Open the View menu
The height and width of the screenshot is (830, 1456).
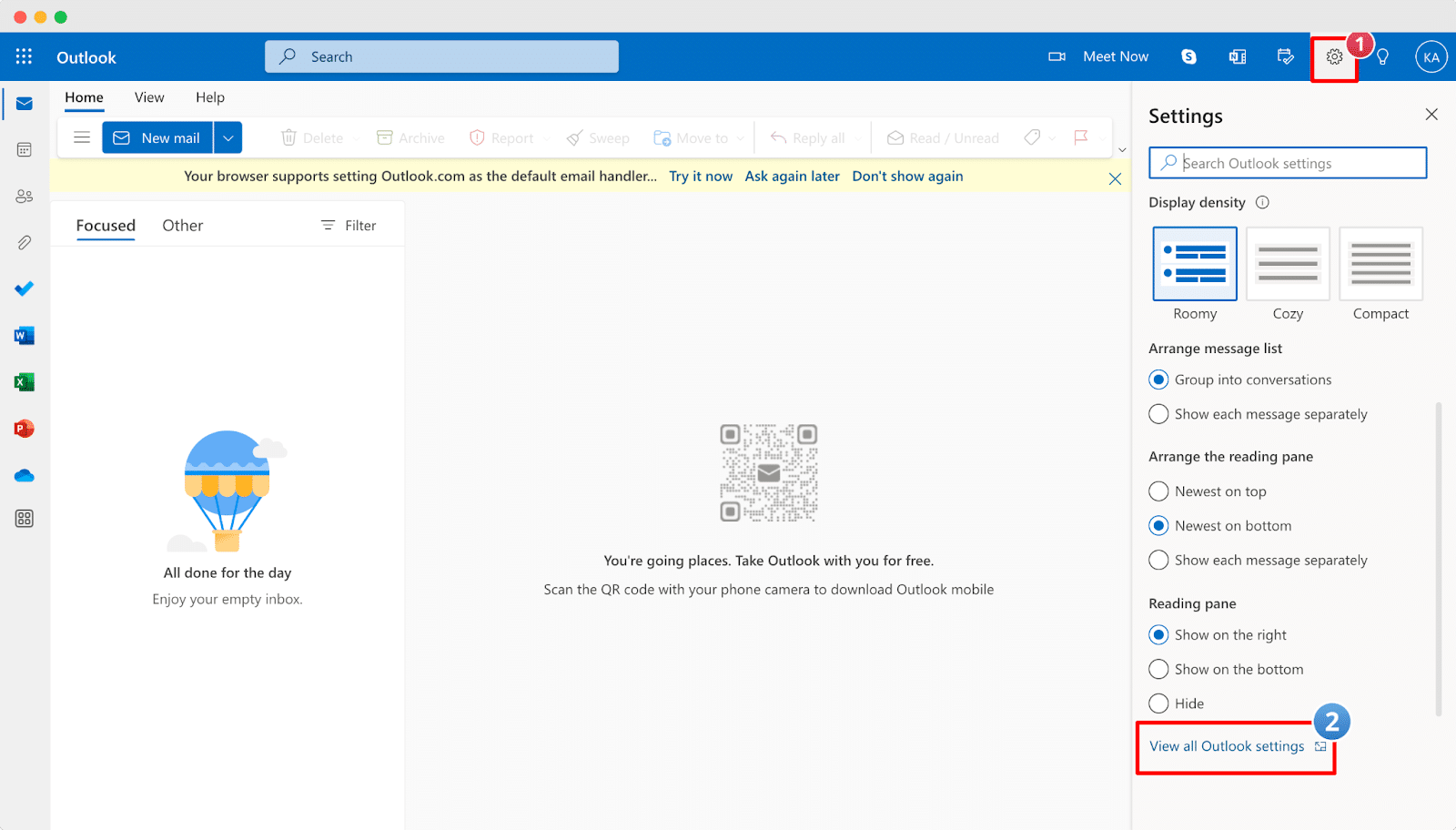[148, 97]
